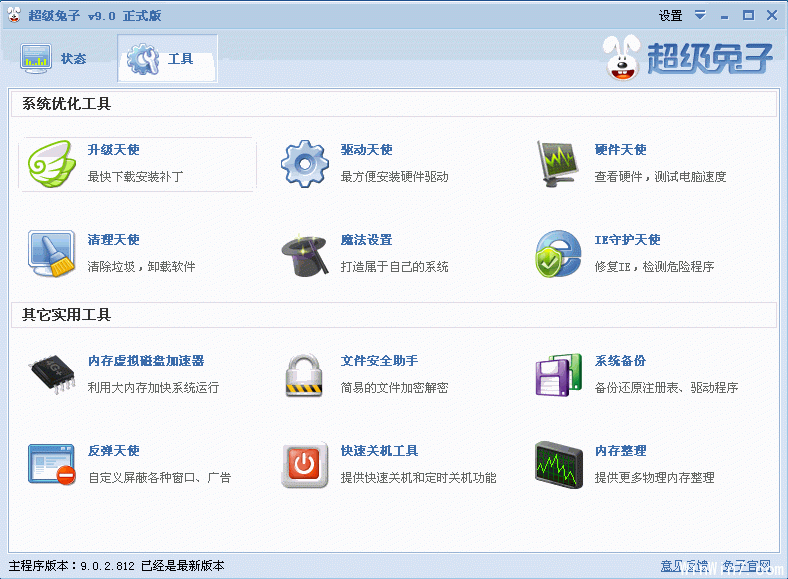788x579 pixels.
Task: Click status text 已经是最新版本
Action: 183,566
